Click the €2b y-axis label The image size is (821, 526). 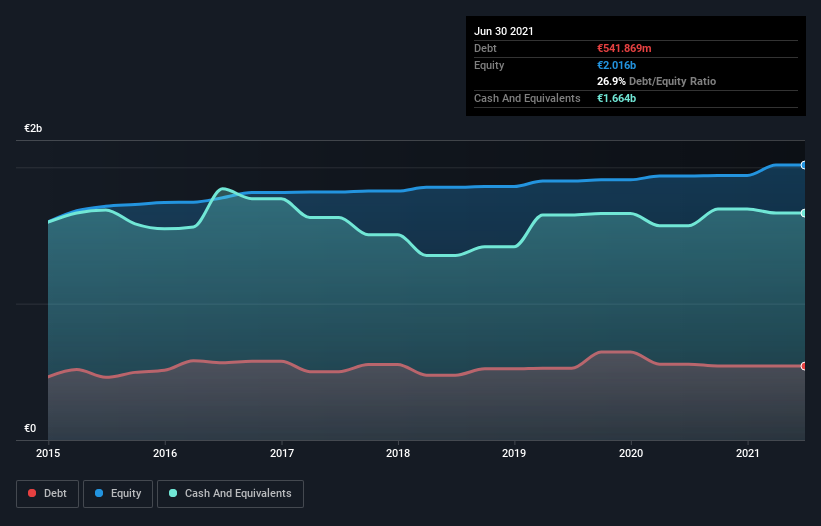click(33, 128)
